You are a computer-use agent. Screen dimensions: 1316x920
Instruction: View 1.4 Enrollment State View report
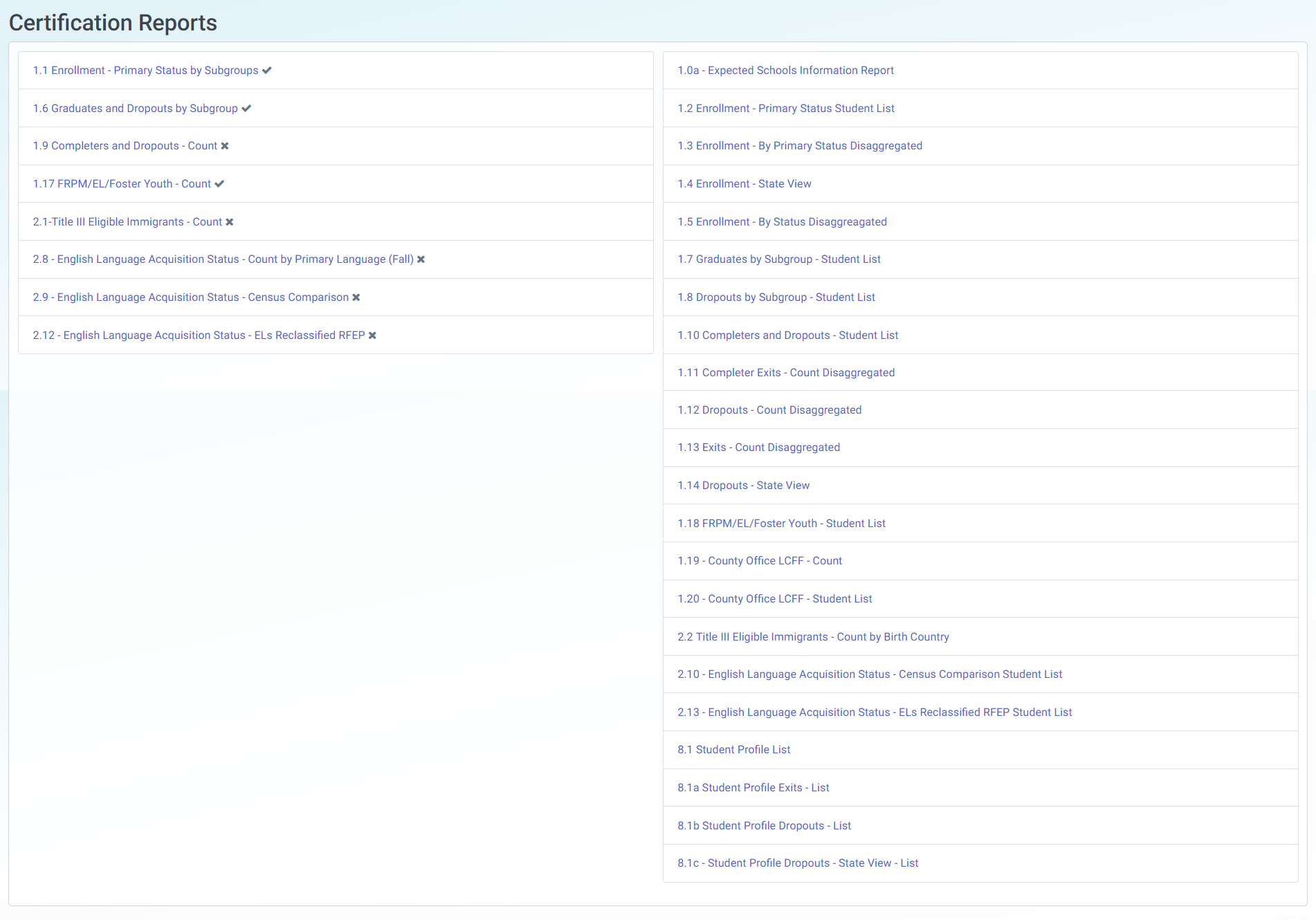(744, 184)
